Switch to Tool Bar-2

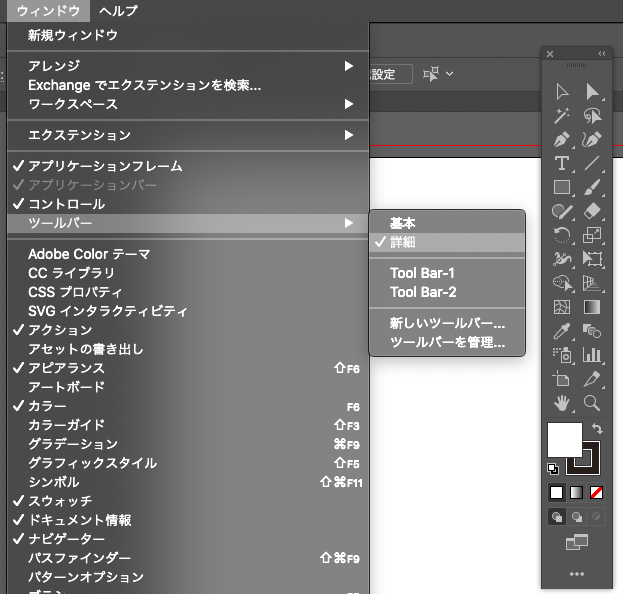[x=447, y=292]
